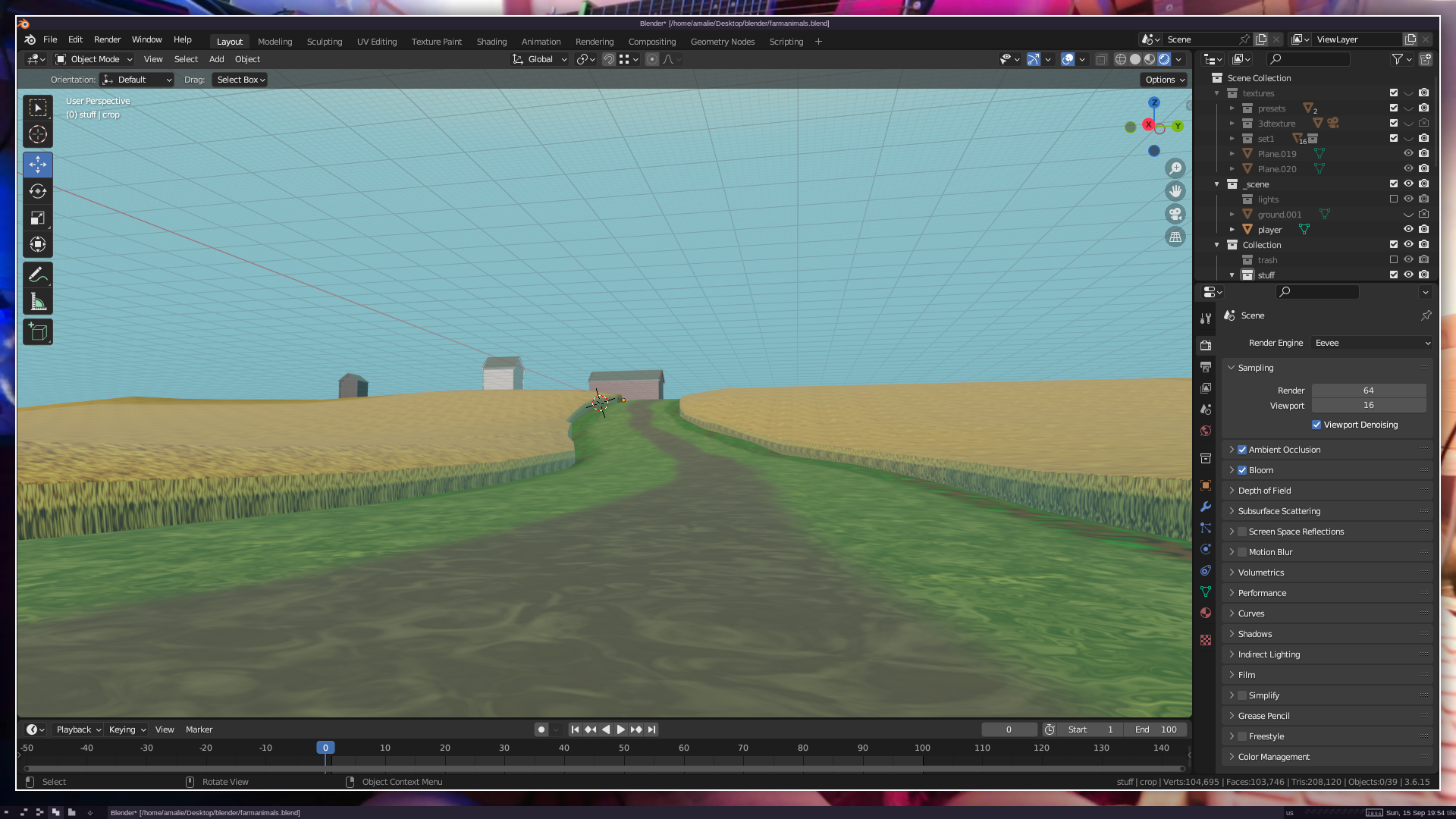Click the Toggle camera view icon
Image resolution: width=1456 pixels, height=819 pixels.
pos(1175,214)
